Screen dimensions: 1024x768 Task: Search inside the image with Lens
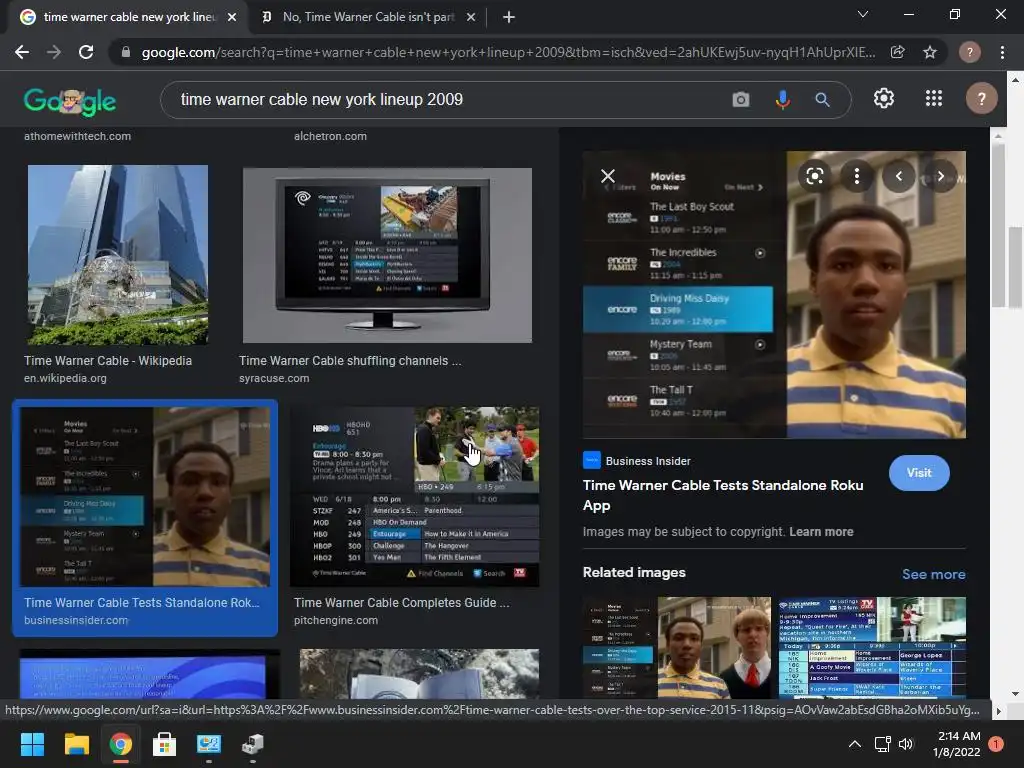click(814, 176)
